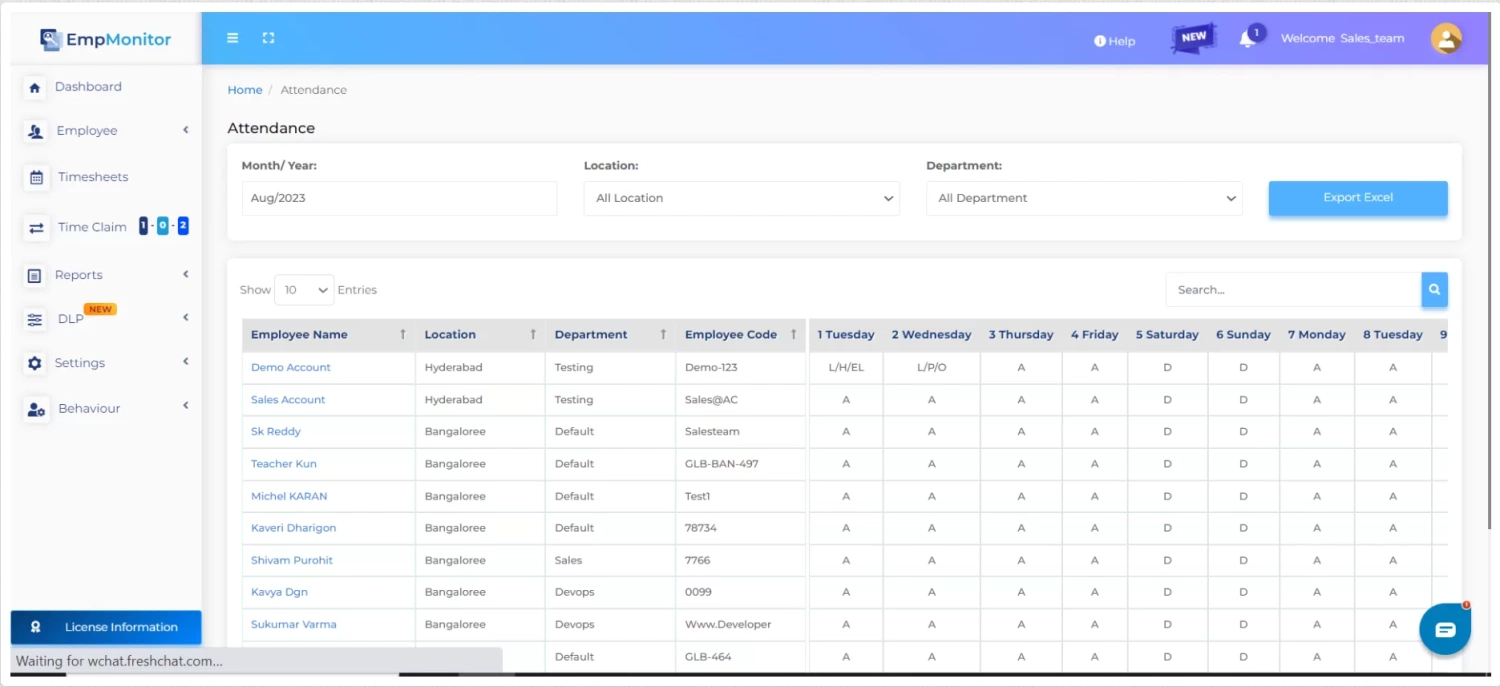Click the NEW announcements badge icon
This screenshot has width=1500, height=687.
(1194, 38)
